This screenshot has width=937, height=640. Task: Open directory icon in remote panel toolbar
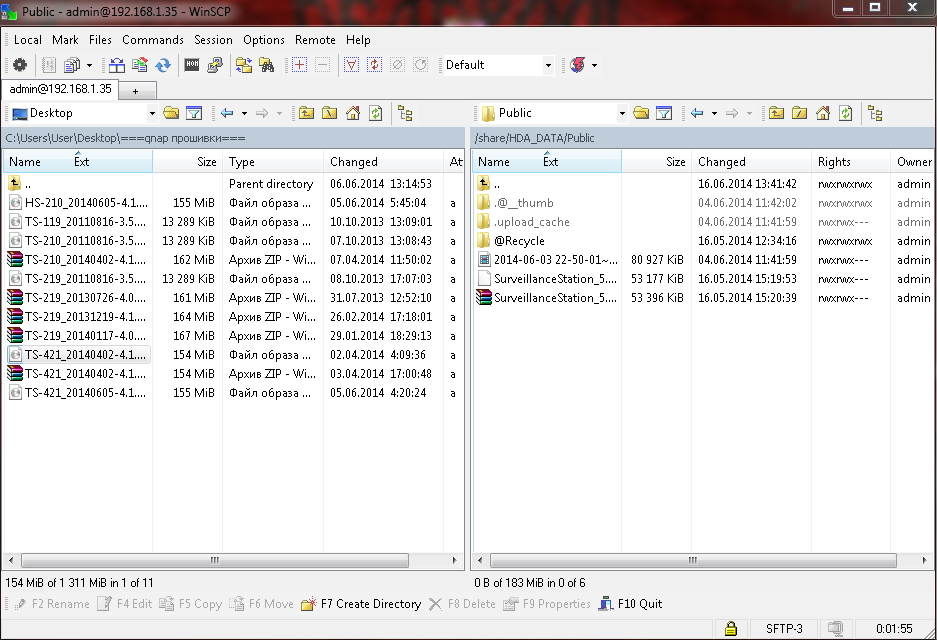pos(641,113)
